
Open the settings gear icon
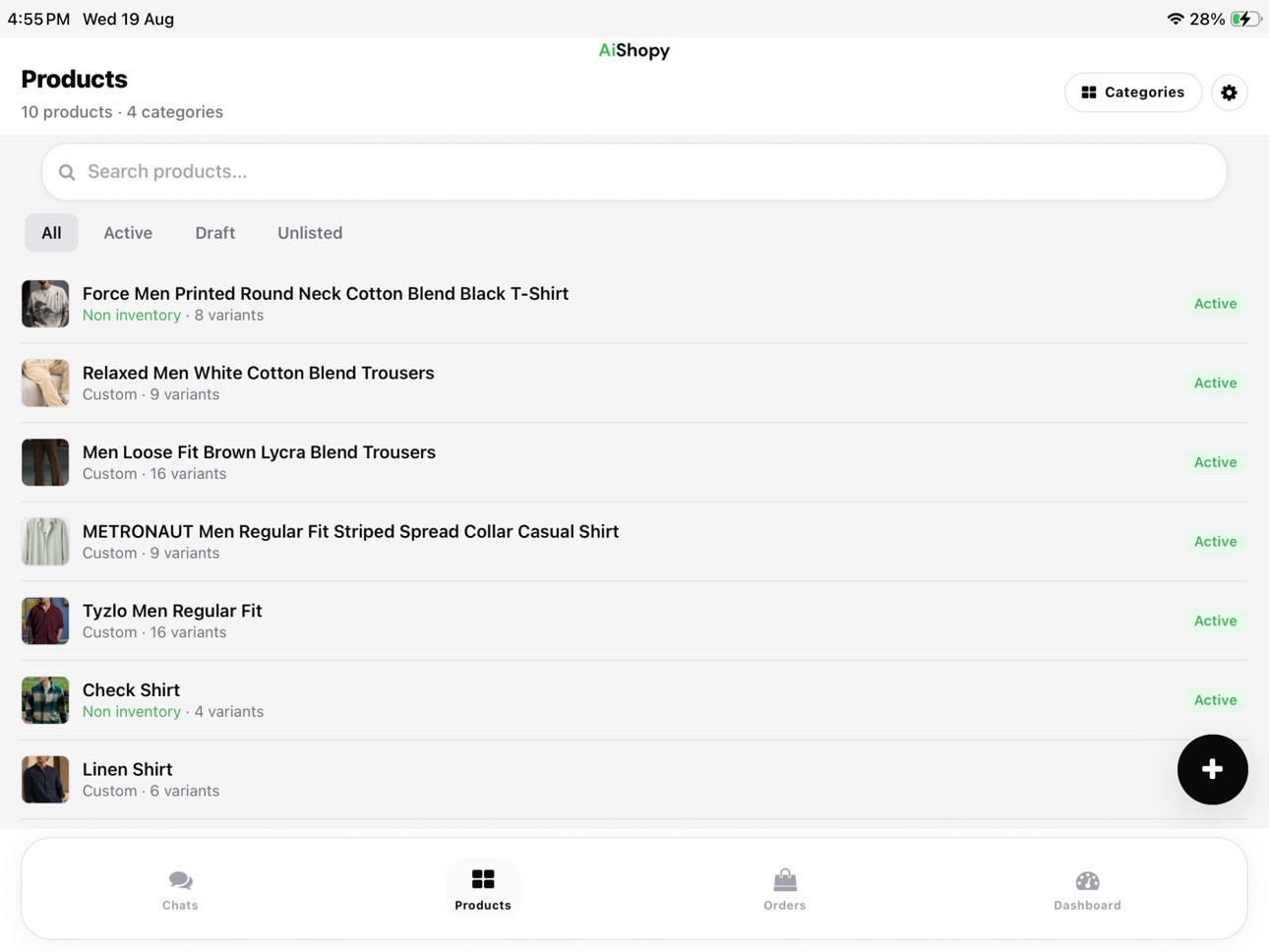[1229, 92]
